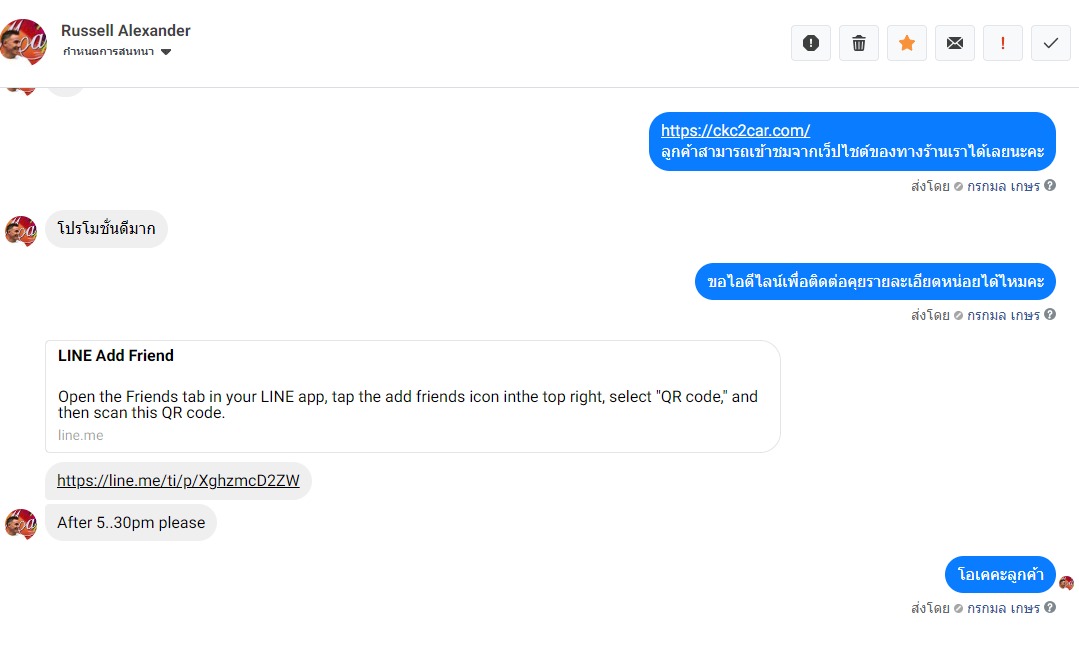Click seen-receipt avatar next to โอเคคะลูกค้า
Image resolution: width=1079 pixels, height=664 pixels.
(1066, 583)
